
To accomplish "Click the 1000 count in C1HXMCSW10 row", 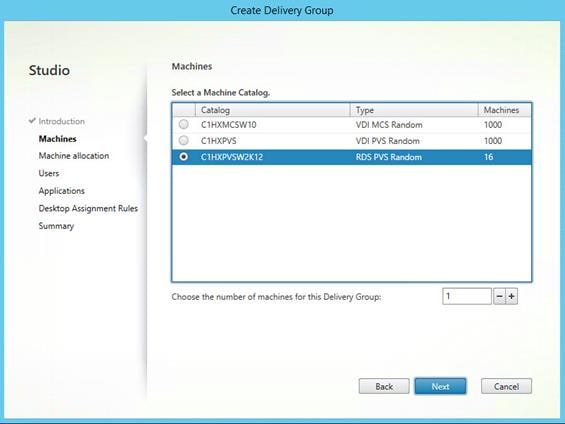I will tap(493, 125).
